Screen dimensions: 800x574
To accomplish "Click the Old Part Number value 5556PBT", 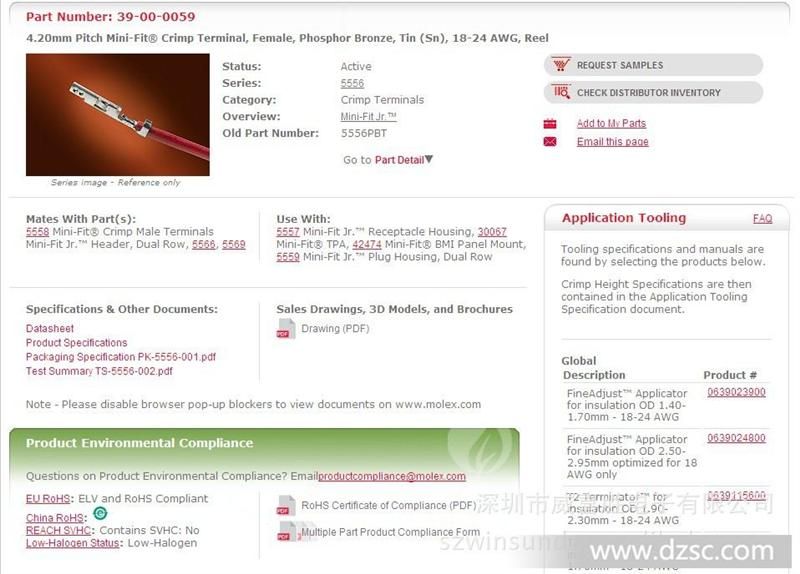I will 364,134.
